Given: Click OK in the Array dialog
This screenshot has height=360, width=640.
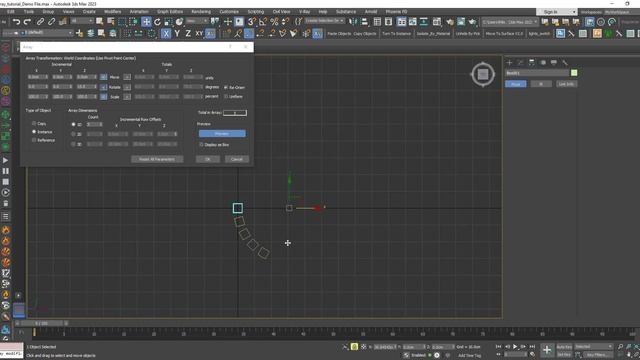Looking at the screenshot, I should (208, 159).
